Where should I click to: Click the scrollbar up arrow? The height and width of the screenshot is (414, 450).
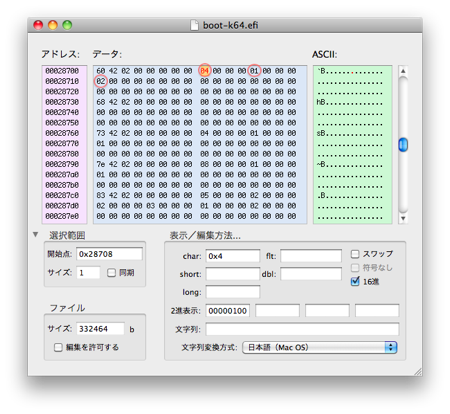tap(403, 71)
